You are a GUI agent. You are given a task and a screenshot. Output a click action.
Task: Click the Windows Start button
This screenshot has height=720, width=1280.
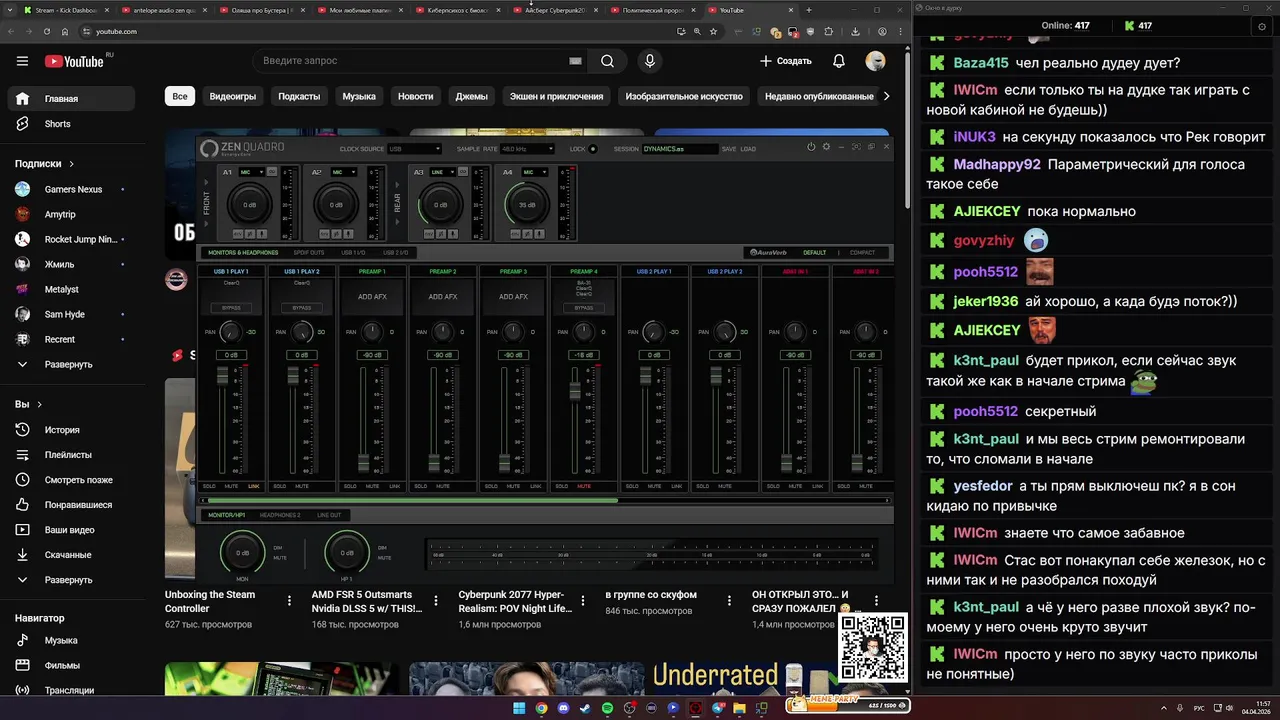pos(519,708)
